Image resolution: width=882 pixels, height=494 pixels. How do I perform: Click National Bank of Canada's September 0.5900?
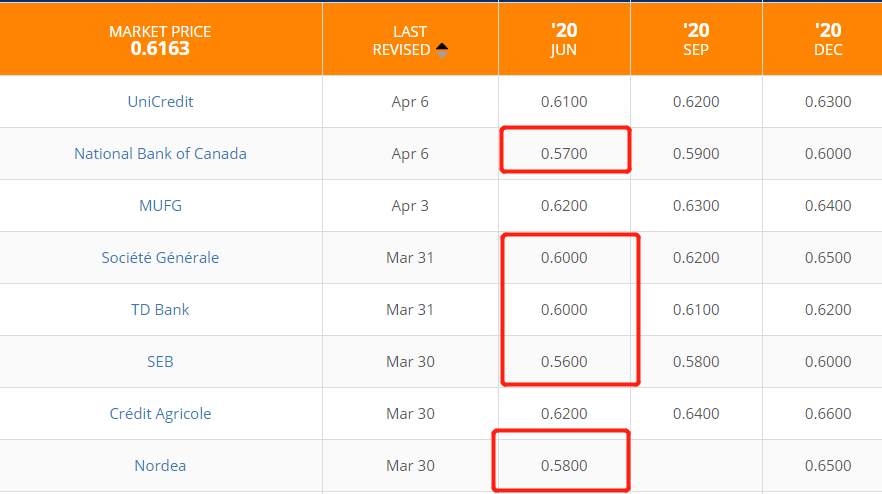696,154
